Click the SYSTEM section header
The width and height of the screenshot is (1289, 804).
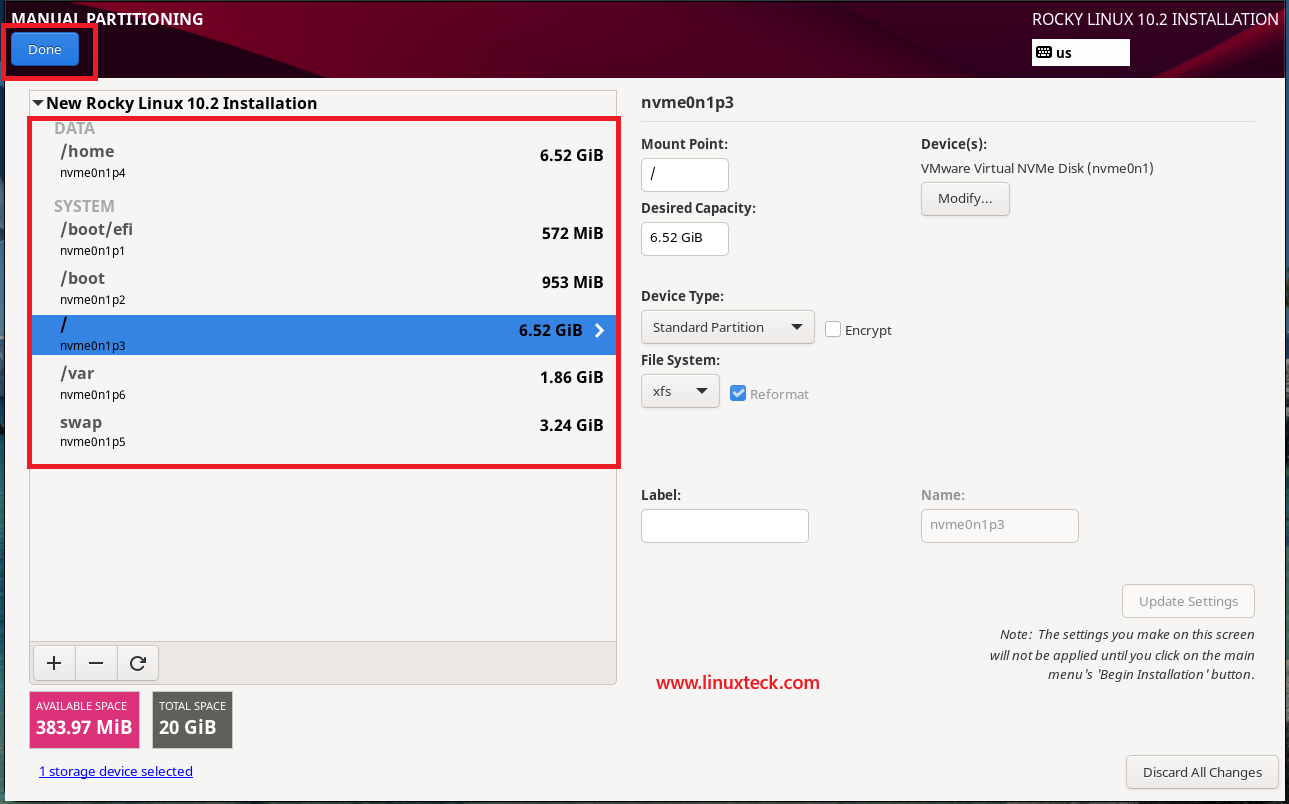click(85, 206)
